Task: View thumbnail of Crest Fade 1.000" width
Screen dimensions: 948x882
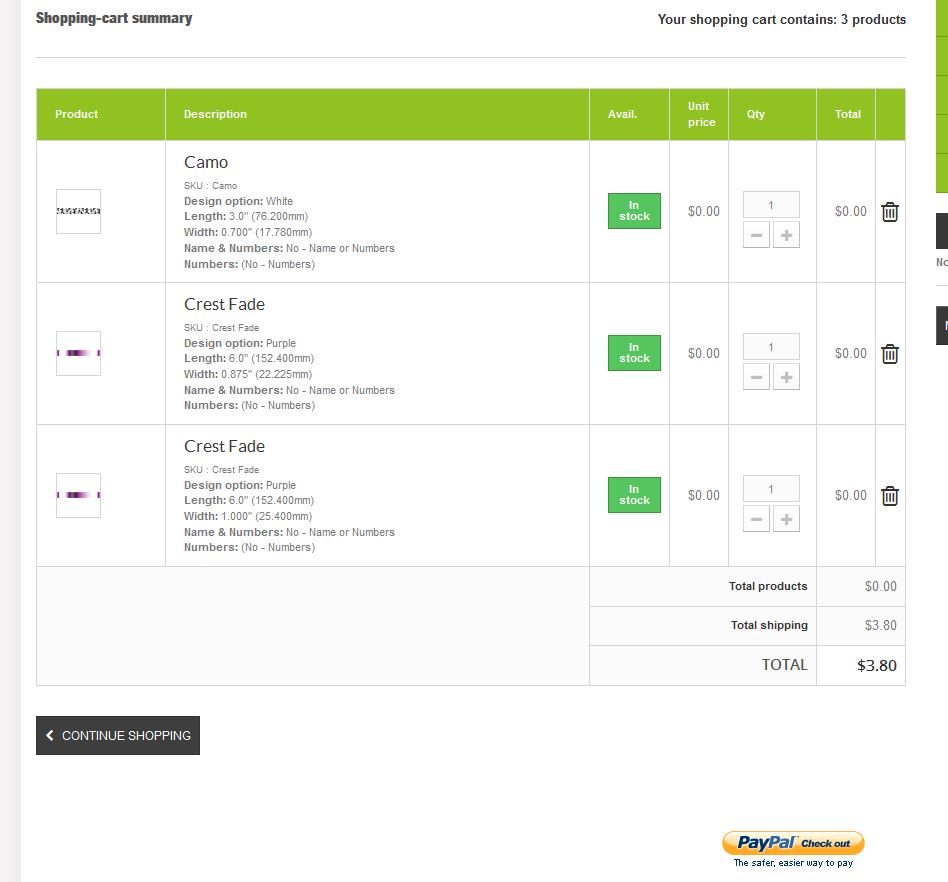Action: click(x=78, y=496)
